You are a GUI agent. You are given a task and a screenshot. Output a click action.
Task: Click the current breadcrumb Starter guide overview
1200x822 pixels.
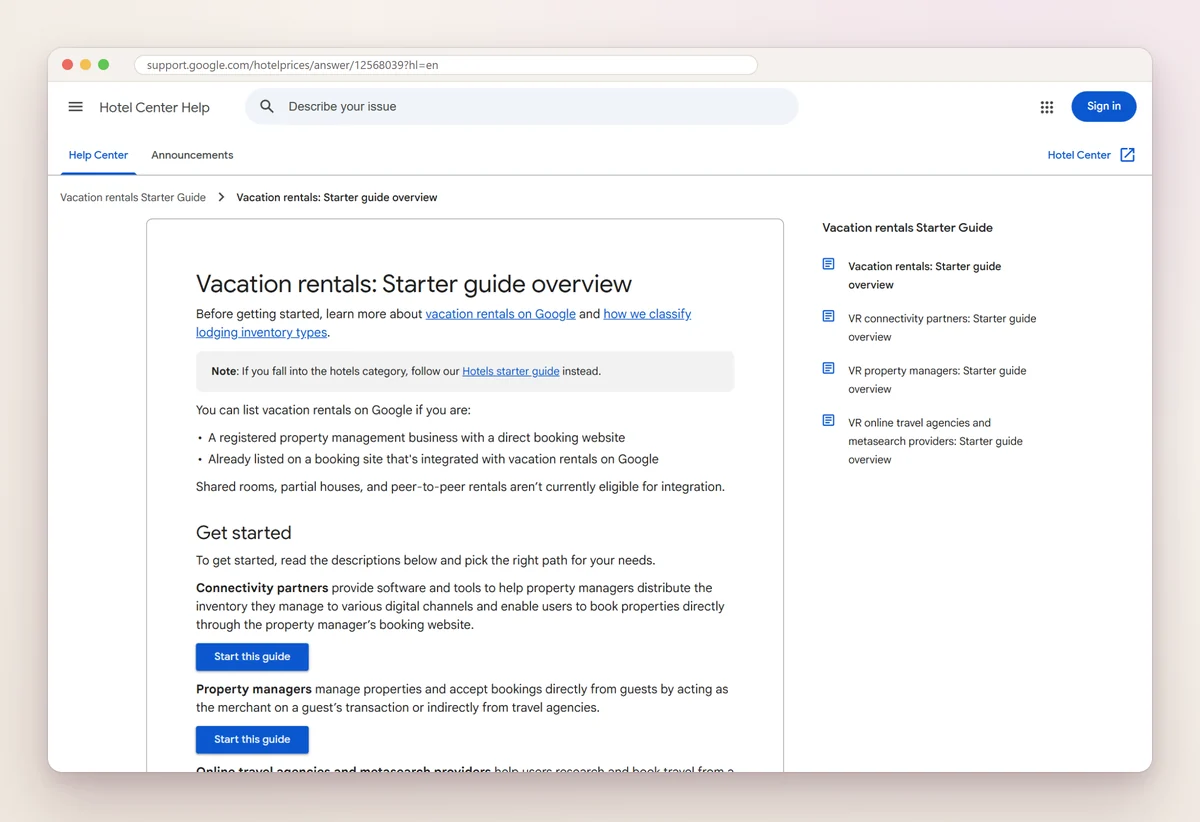pos(337,197)
